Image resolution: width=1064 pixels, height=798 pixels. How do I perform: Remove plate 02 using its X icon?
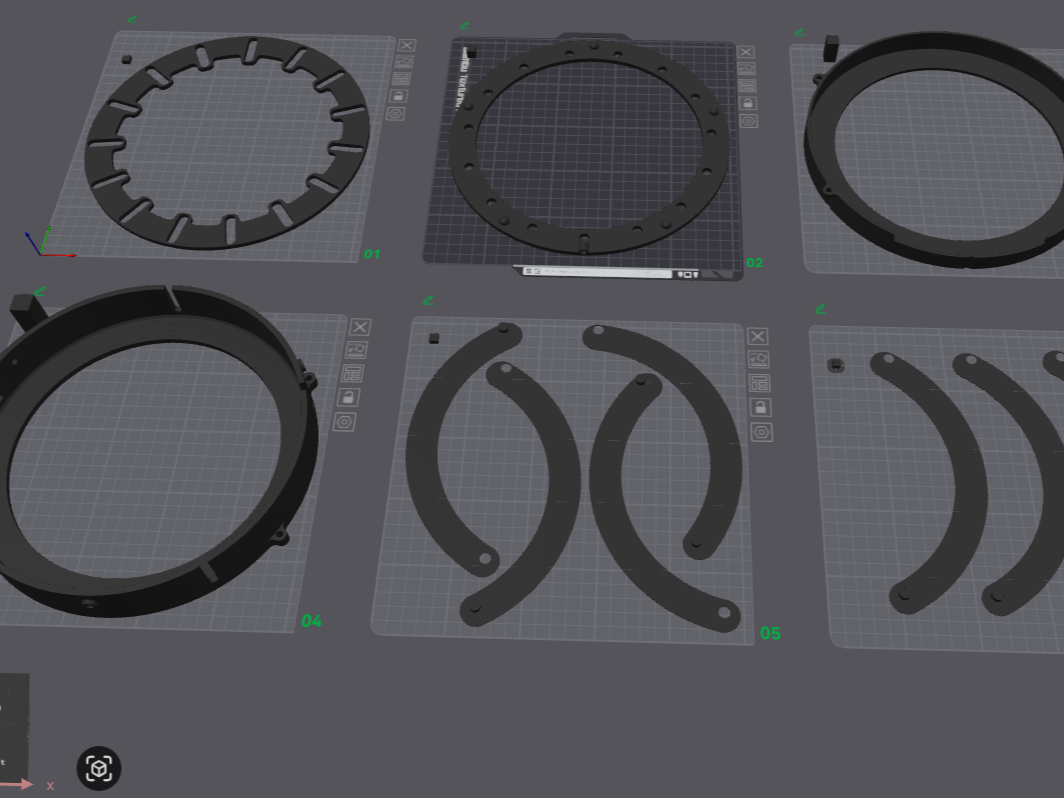pos(746,52)
